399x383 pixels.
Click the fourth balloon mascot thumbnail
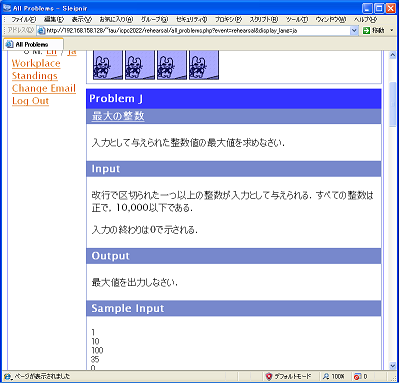tap(204, 65)
